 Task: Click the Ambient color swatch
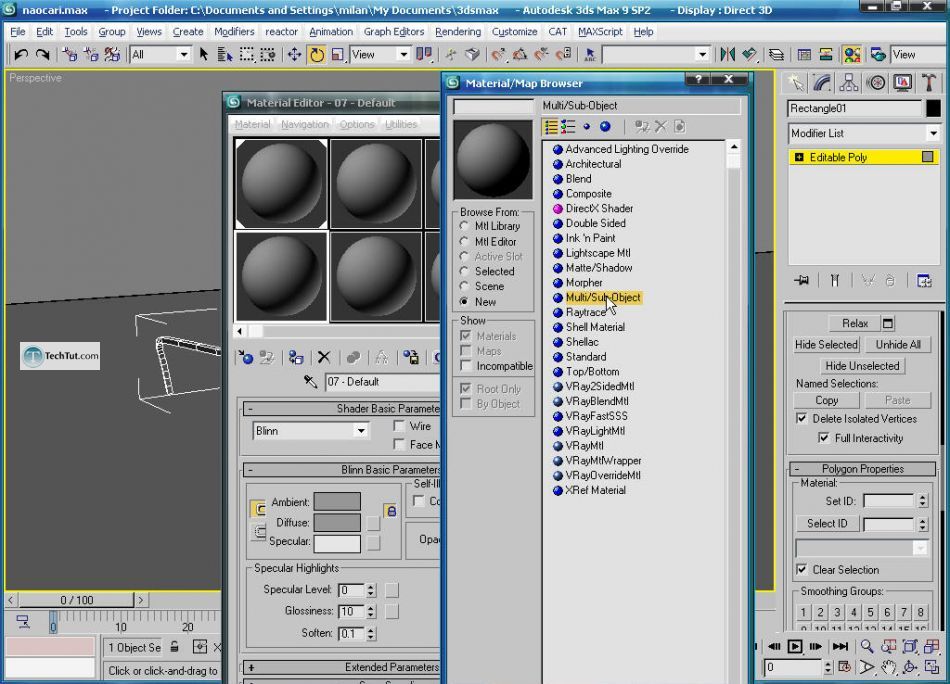[x=337, y=502]
